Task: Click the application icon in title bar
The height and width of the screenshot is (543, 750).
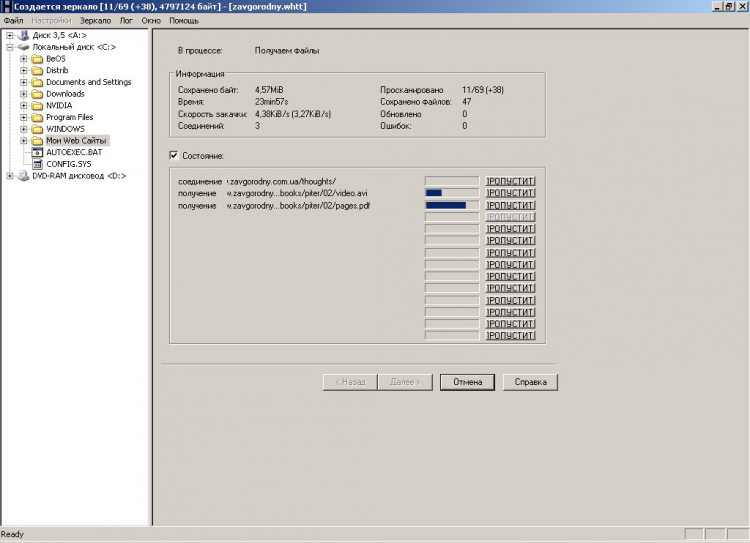Action: [6, 6]
